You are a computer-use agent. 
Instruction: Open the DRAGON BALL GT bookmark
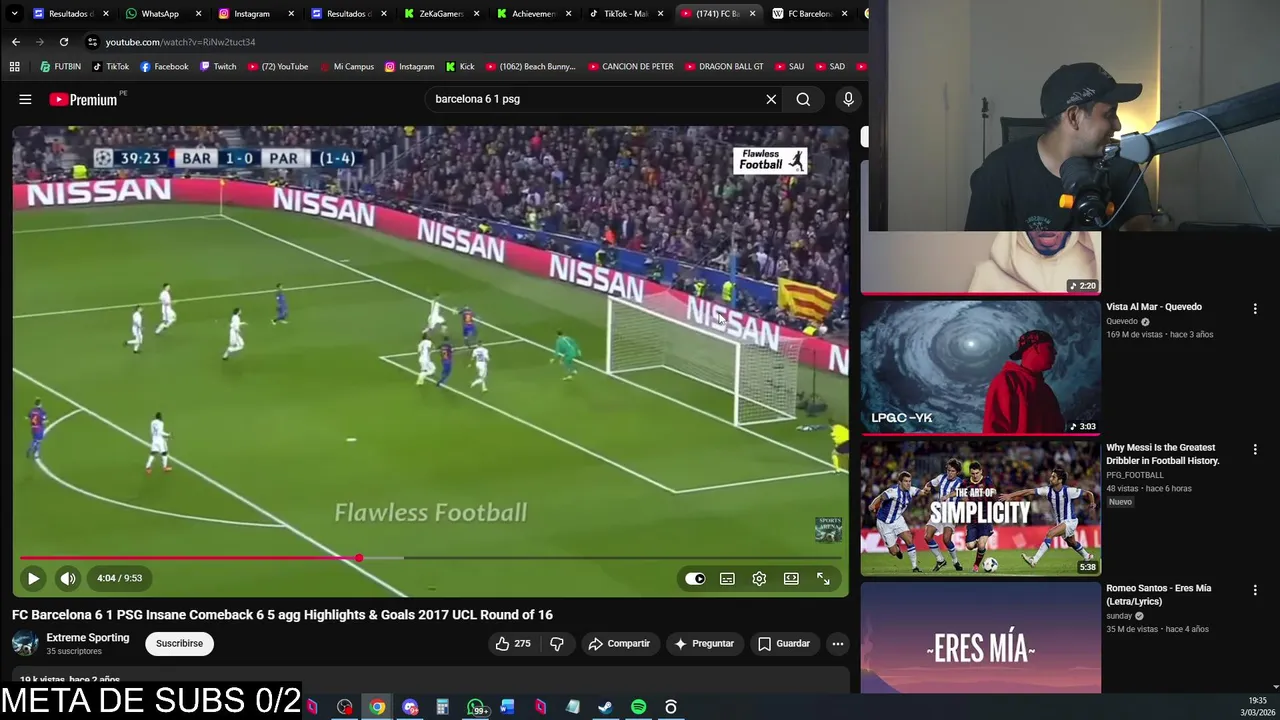pyautogui.click(x=723, y=67)
